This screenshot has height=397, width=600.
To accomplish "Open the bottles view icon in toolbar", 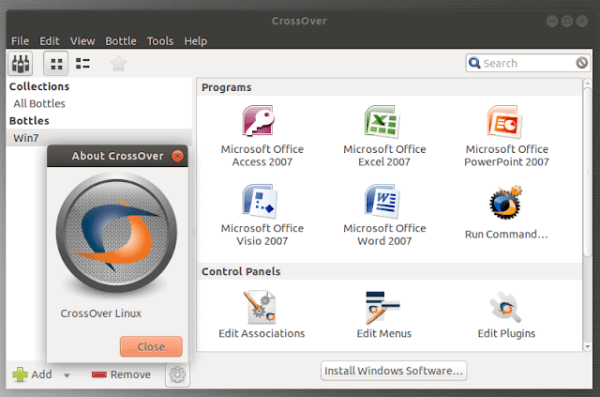I will tap(21, 63).
